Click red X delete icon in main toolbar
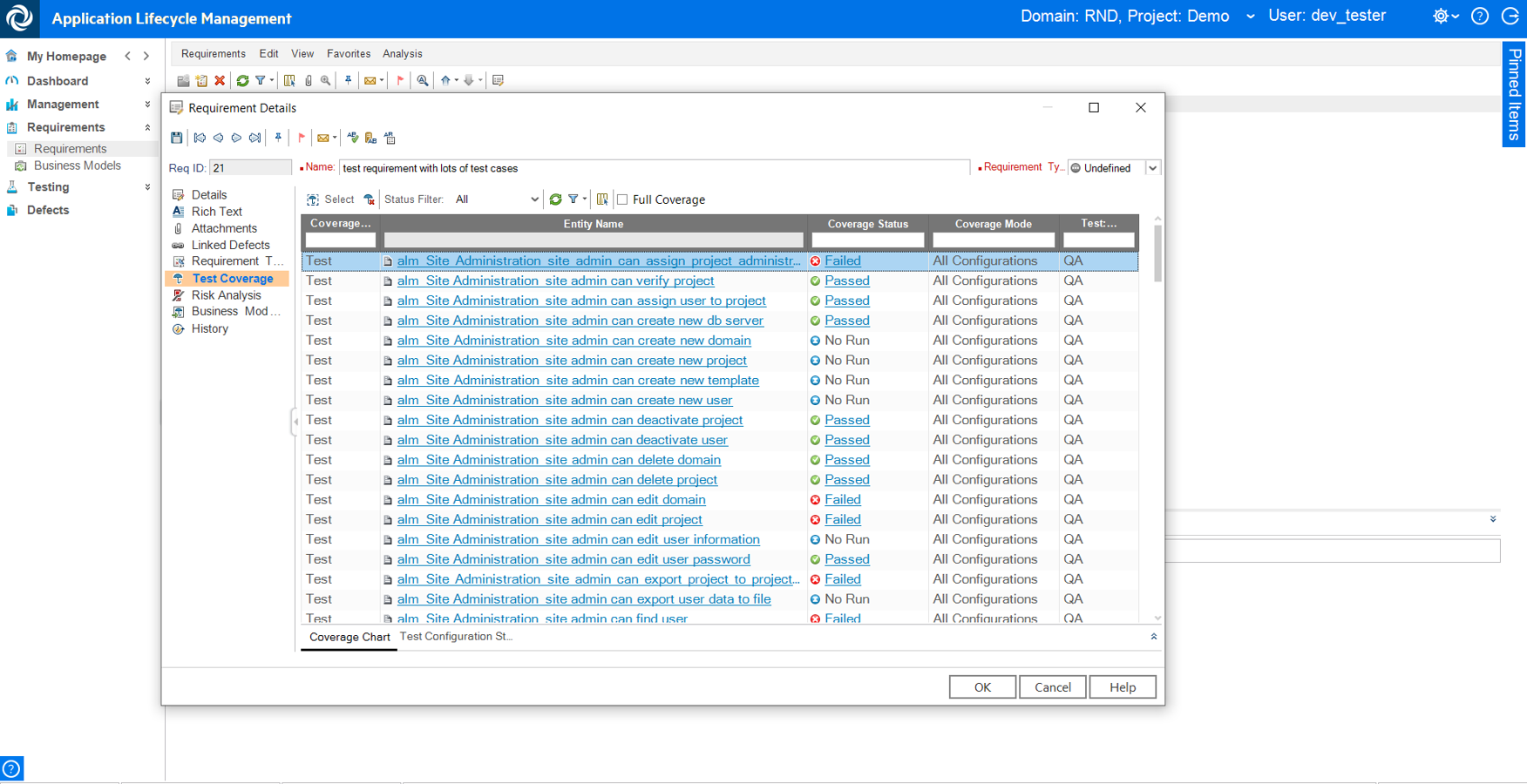The image size is (1527, 784). click(x=220, y=80)
